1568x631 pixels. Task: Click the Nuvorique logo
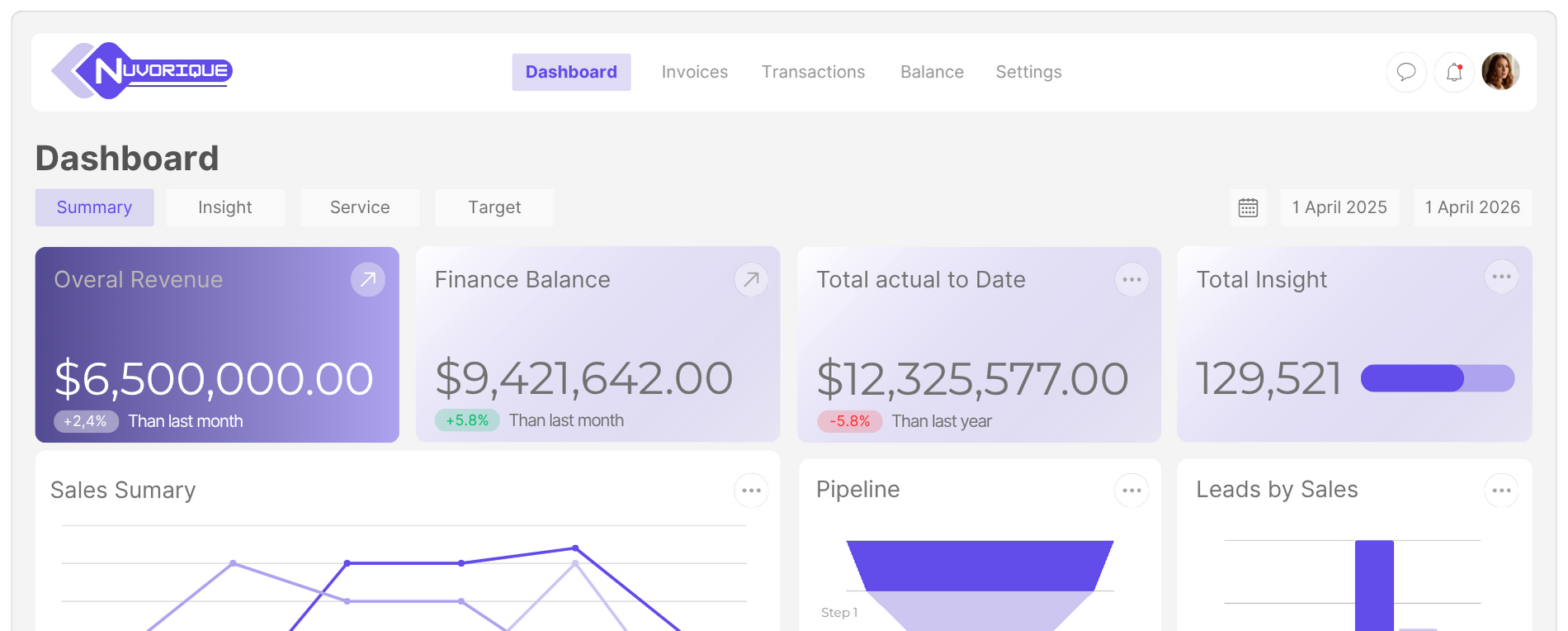pos(142,71)
